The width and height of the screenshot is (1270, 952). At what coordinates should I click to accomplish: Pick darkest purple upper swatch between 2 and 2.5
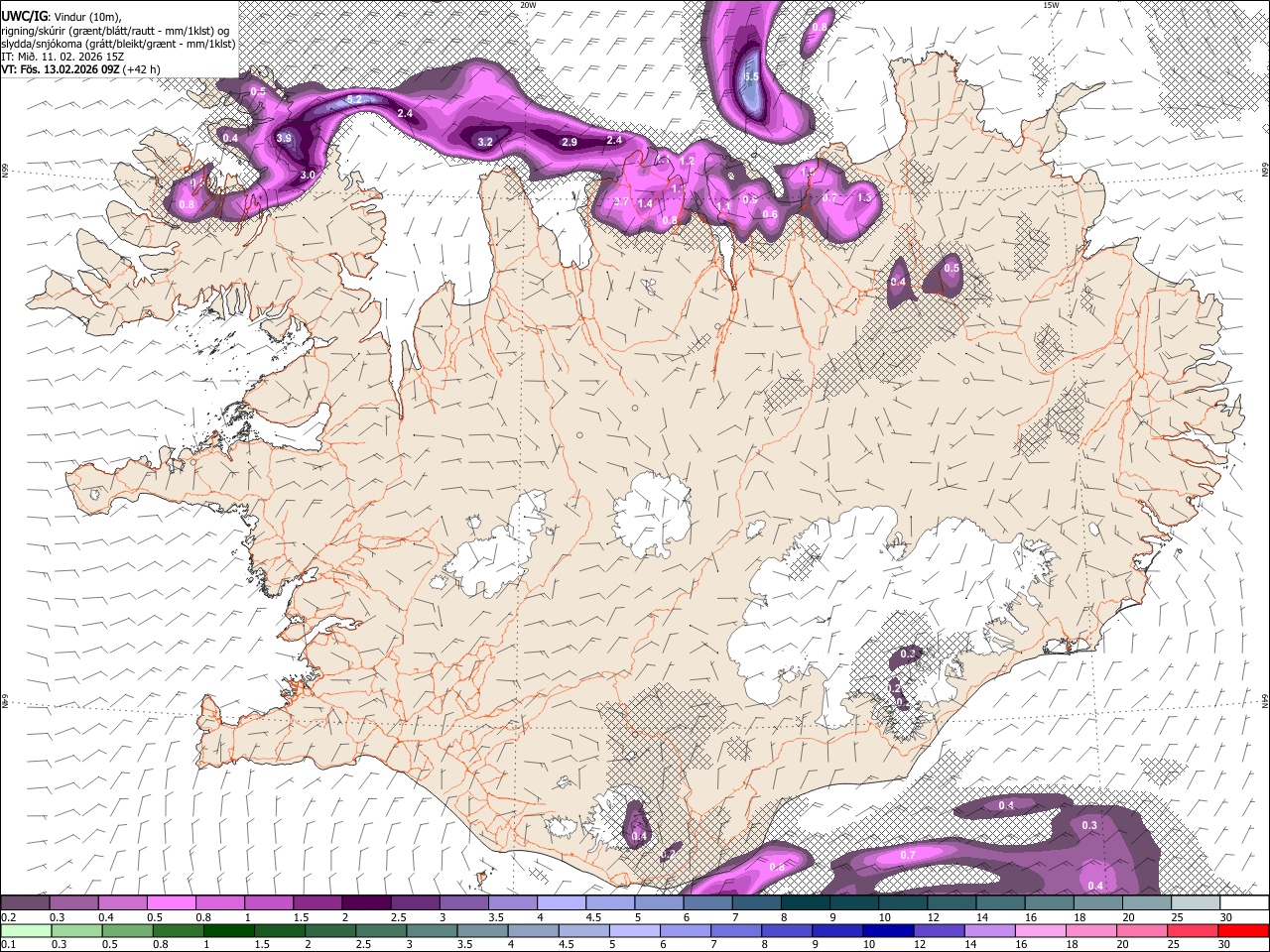pyautogui.click(x=366, y=903)
